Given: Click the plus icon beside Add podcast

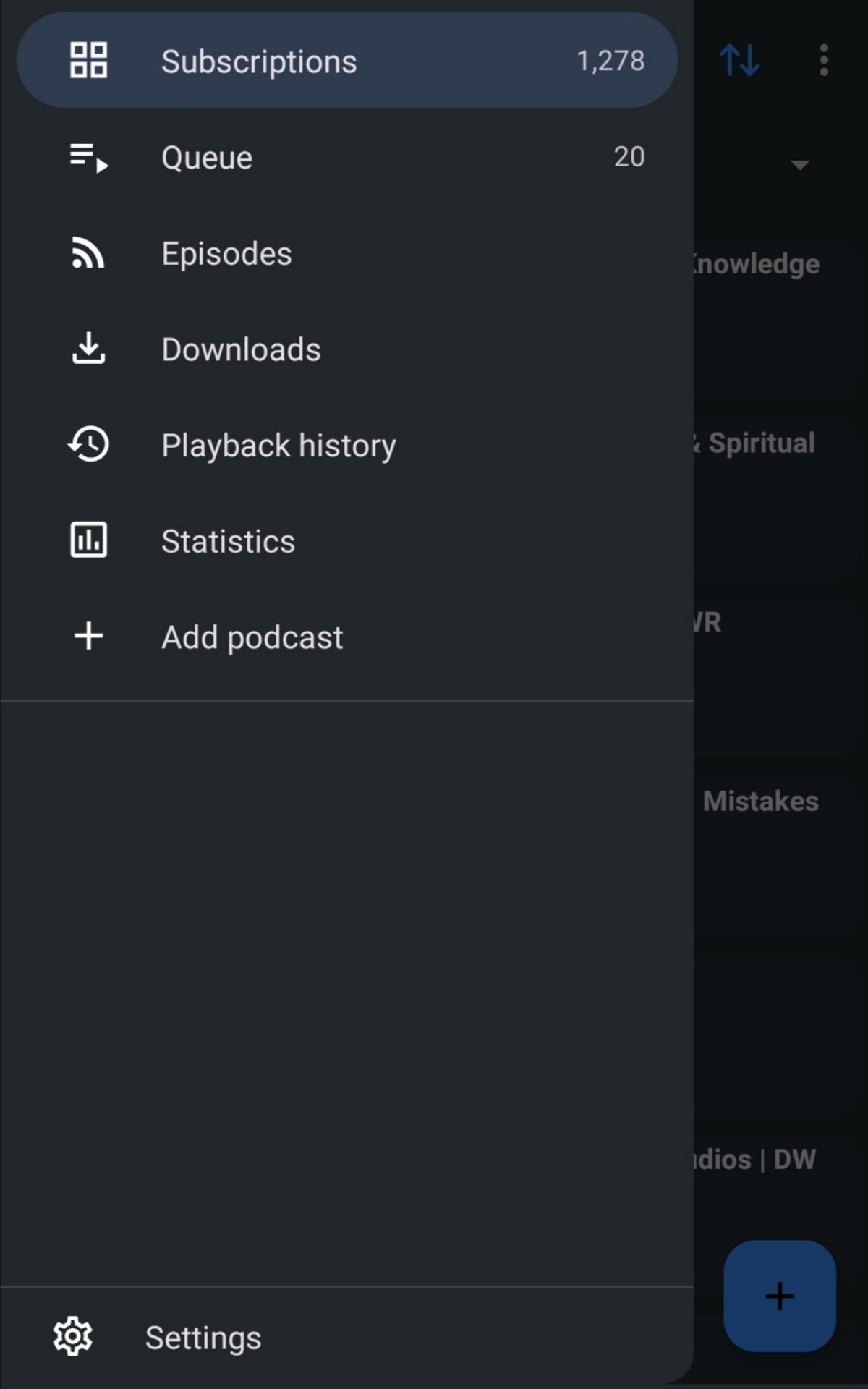Looking at the screenshot, I should (x=88, y=636).
